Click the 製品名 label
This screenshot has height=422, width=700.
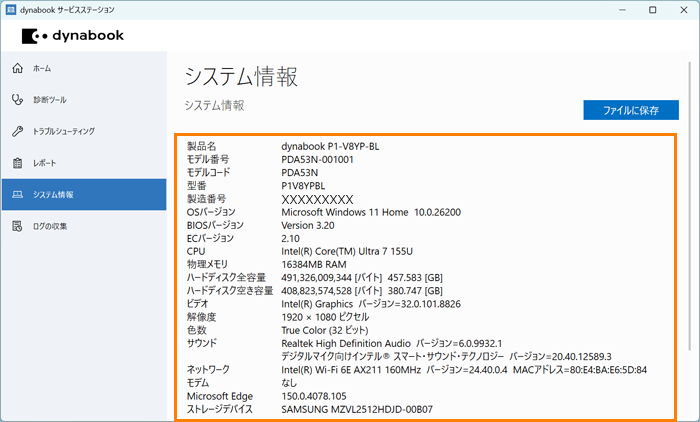[x=201, y=146]
